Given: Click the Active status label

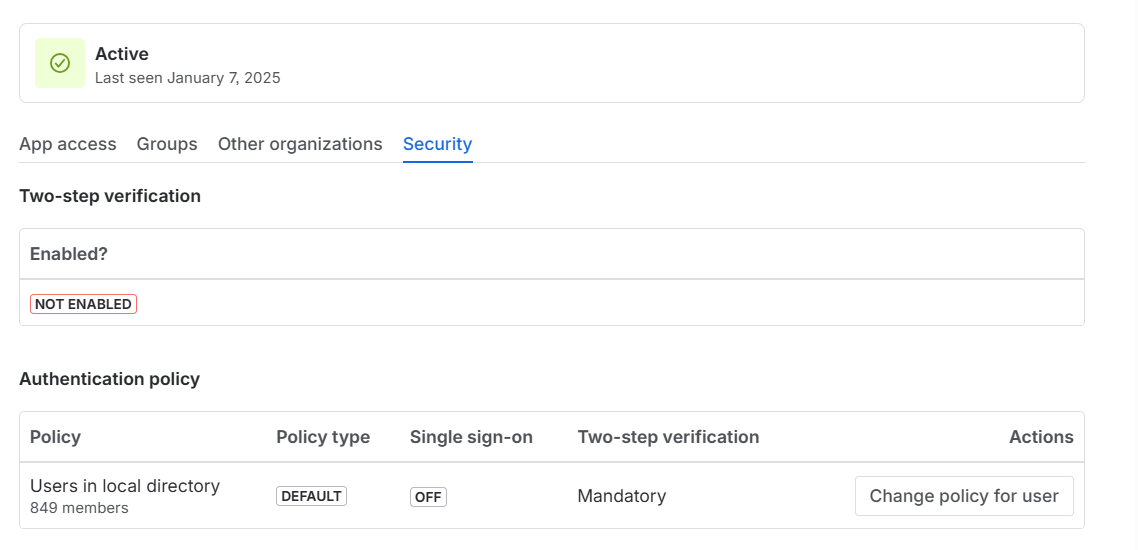Looking at the screenshot, I should tap(122, 54).
